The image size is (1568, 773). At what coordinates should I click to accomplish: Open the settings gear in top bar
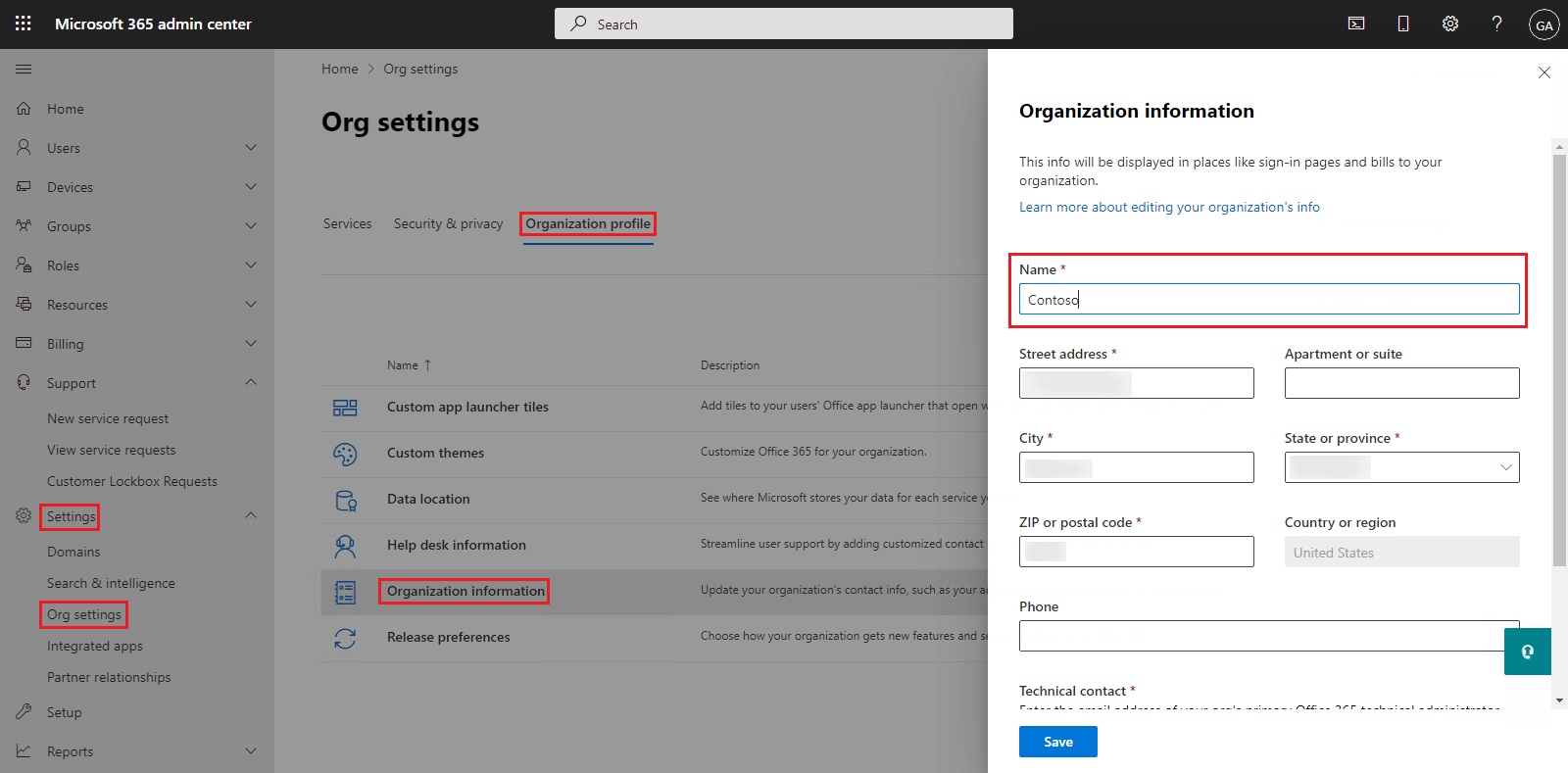pos(1450,24)
